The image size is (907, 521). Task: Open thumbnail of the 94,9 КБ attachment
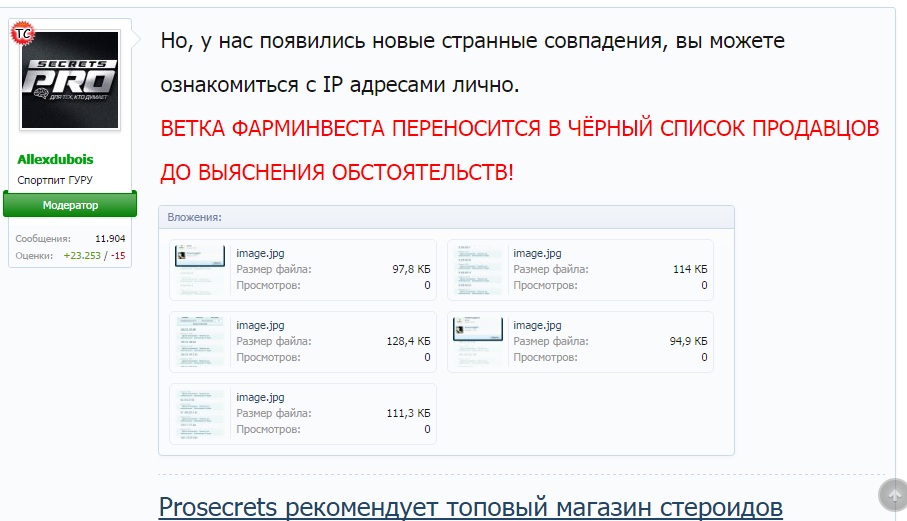(477, 341)
